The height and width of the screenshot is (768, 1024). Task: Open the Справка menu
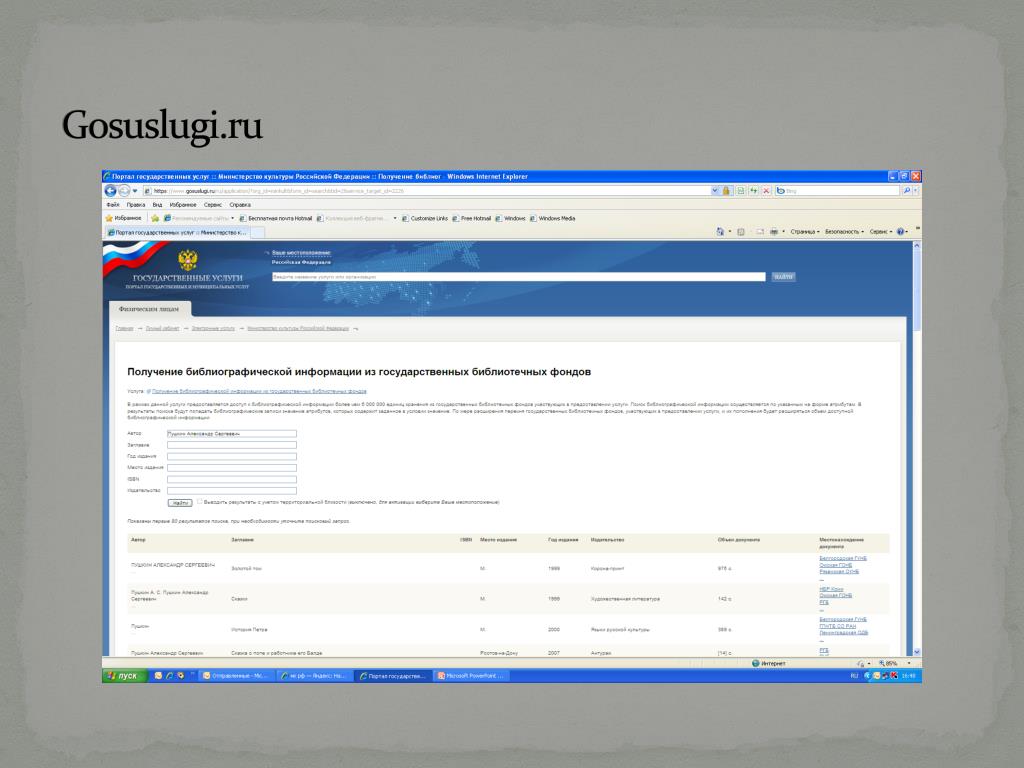(x=240, y=205)
